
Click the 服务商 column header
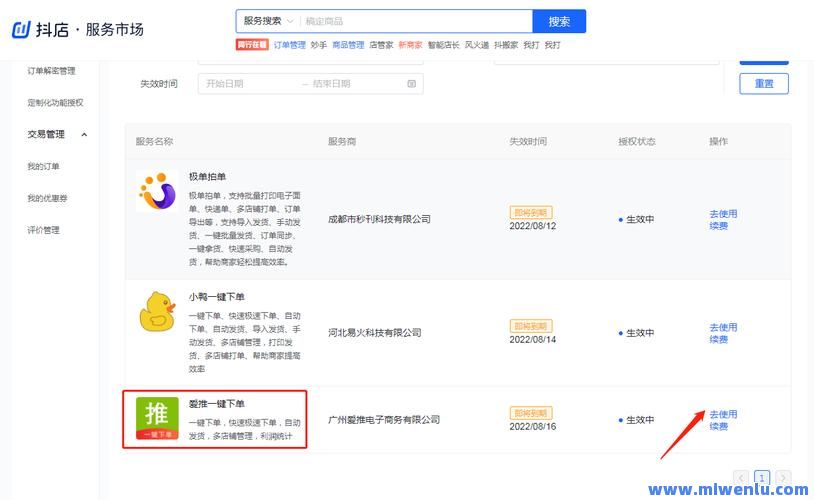point(342,141)
